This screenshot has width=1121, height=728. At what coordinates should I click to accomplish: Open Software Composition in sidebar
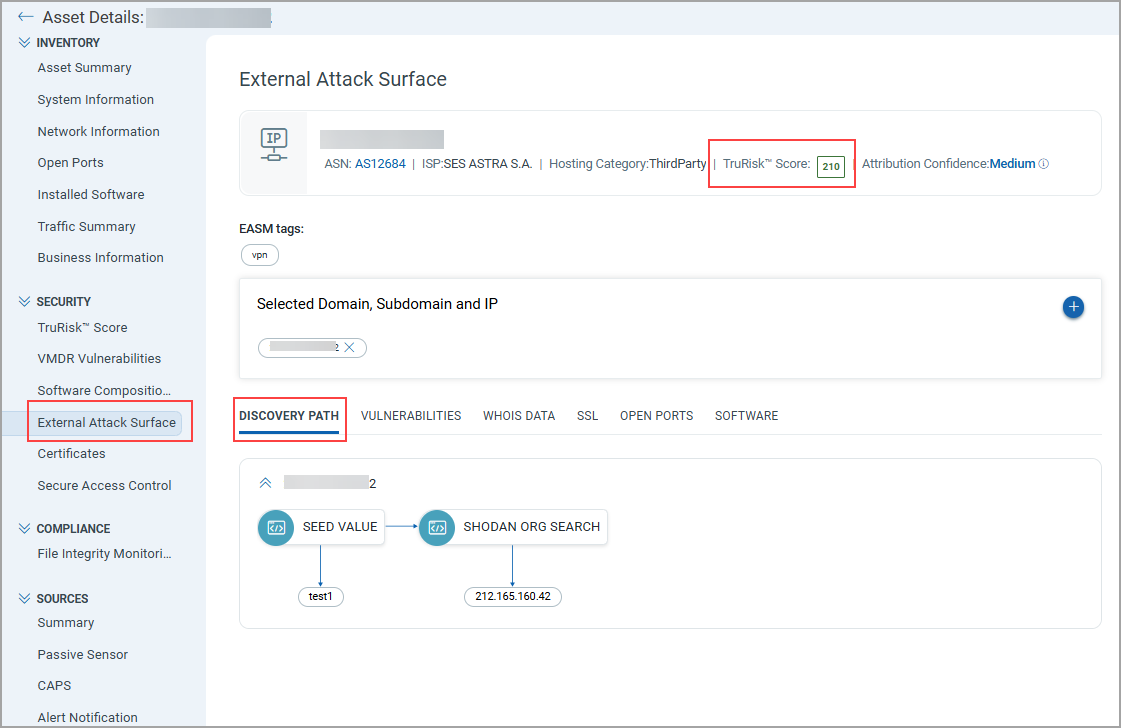click(104, 390)
